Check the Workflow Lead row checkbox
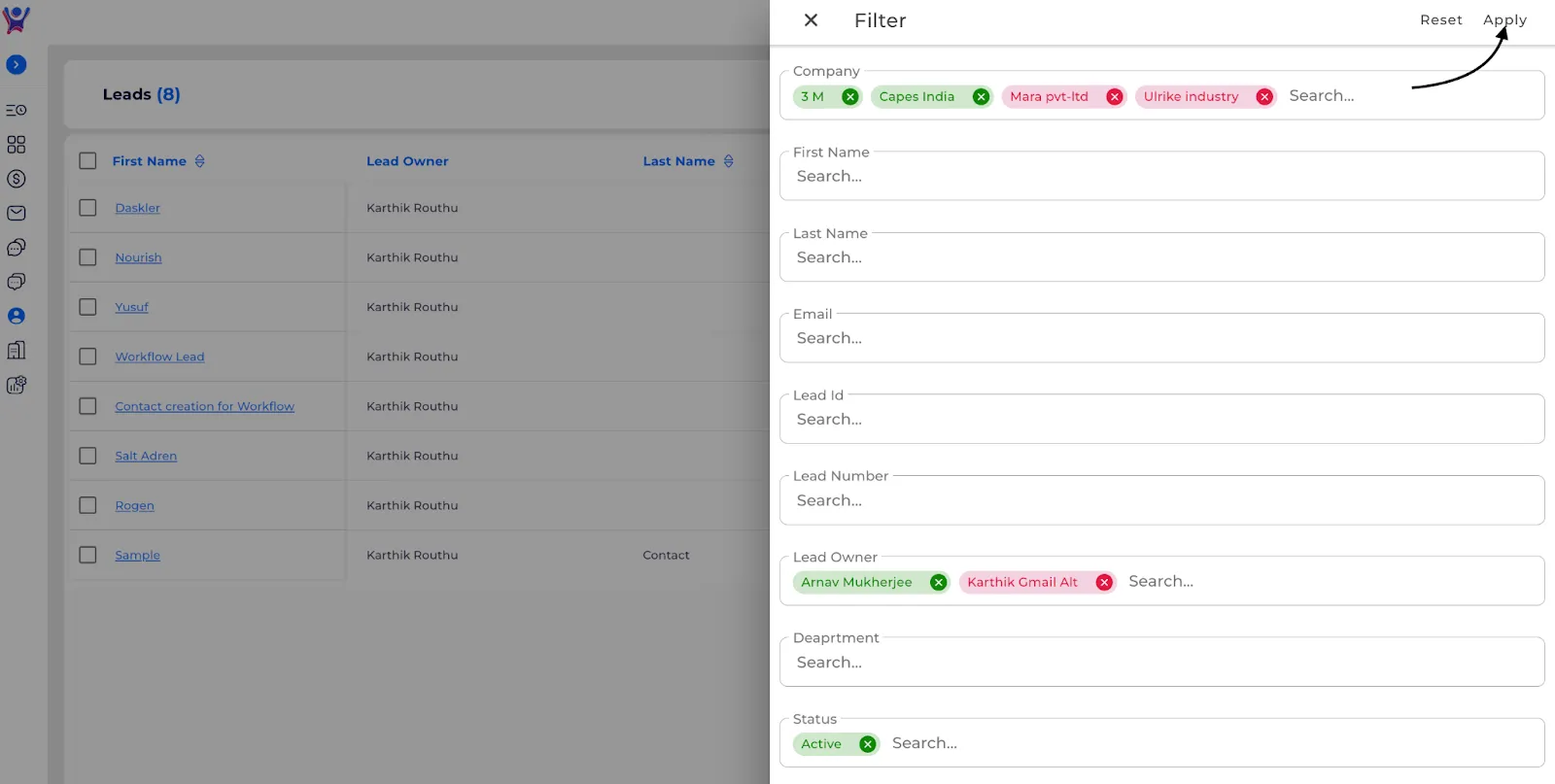Viewport: 1555px width, 784px height. pyautogui.click(x=87, y=357)
